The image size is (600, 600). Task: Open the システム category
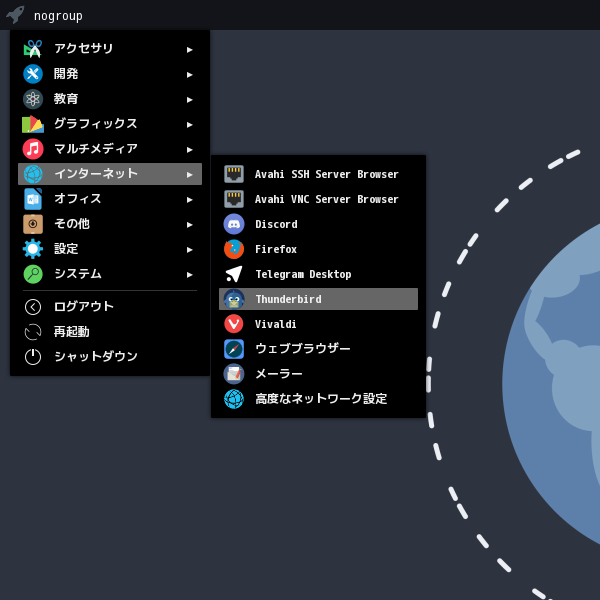(110, 274)
